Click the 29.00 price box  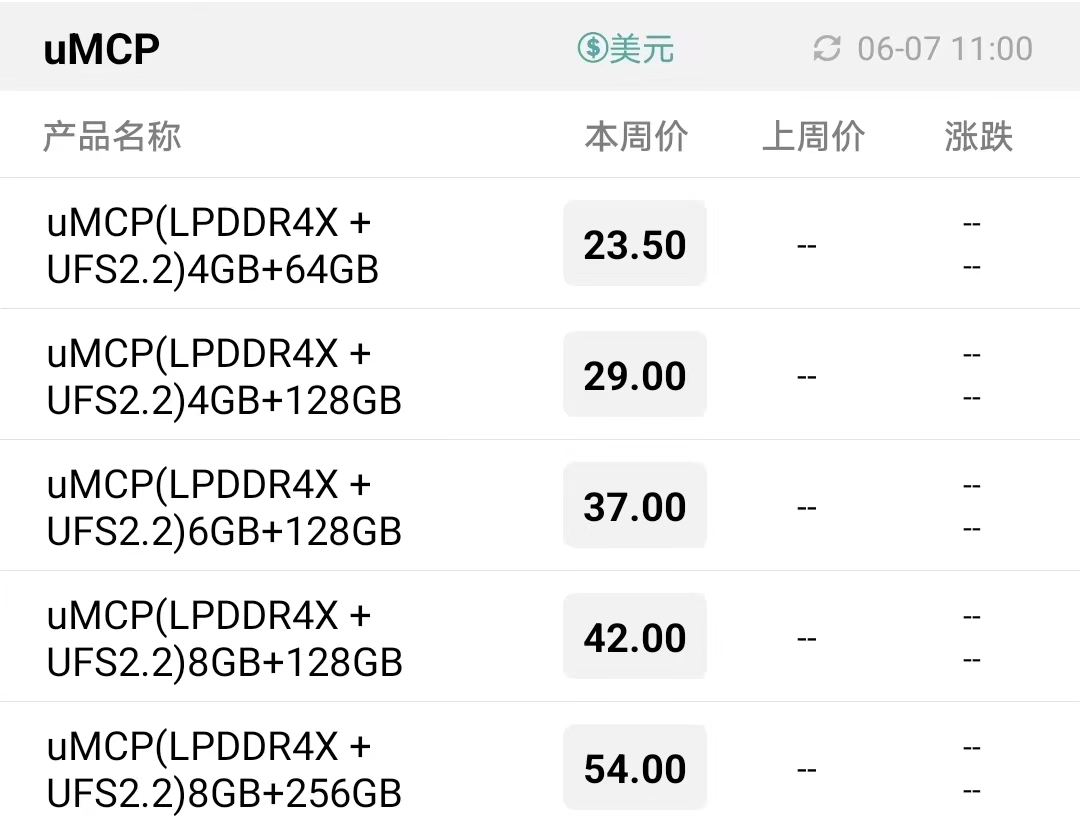pyautogui.click(x=635, y=374)
